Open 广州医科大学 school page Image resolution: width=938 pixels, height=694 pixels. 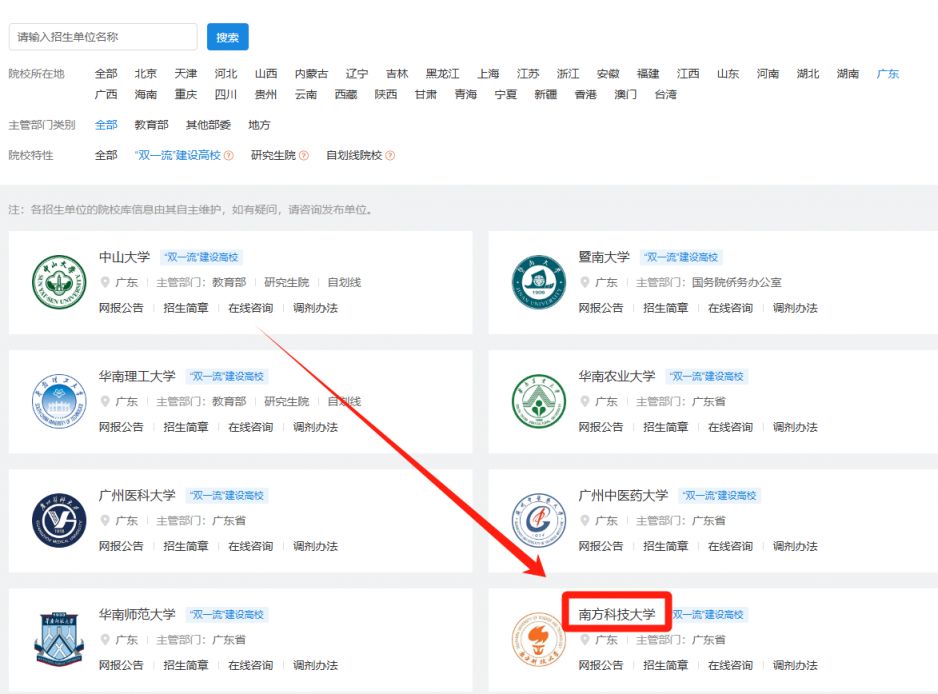click(137, 495)
